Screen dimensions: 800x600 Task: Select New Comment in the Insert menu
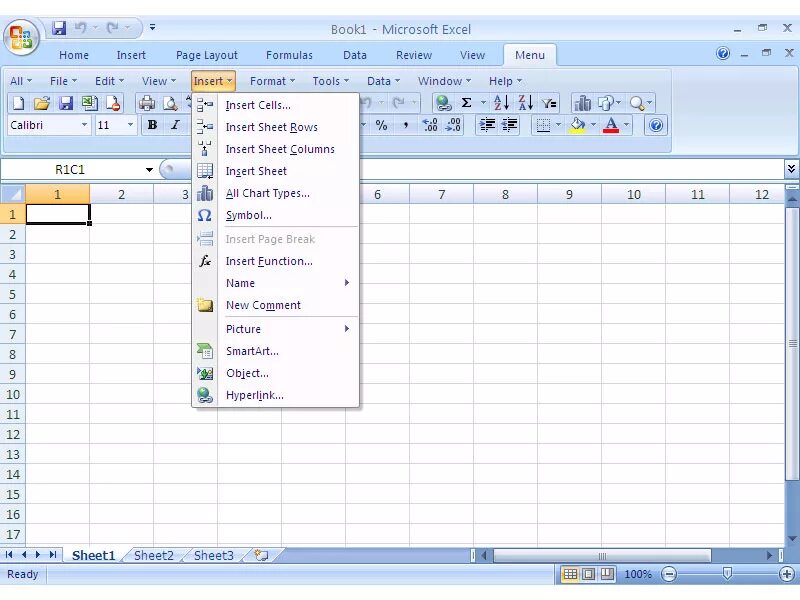click(x=264, y=305)
